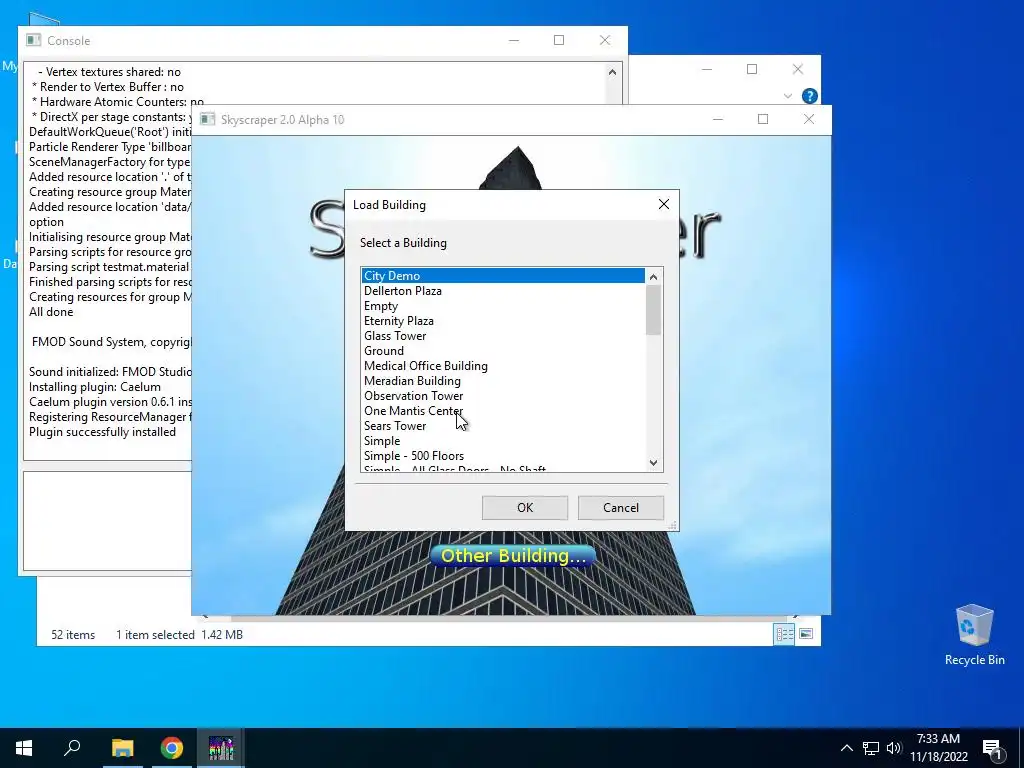Viewport: 1024px width, 768px height.
Task: Select Meradian Building entry
Action: (503, 381)
